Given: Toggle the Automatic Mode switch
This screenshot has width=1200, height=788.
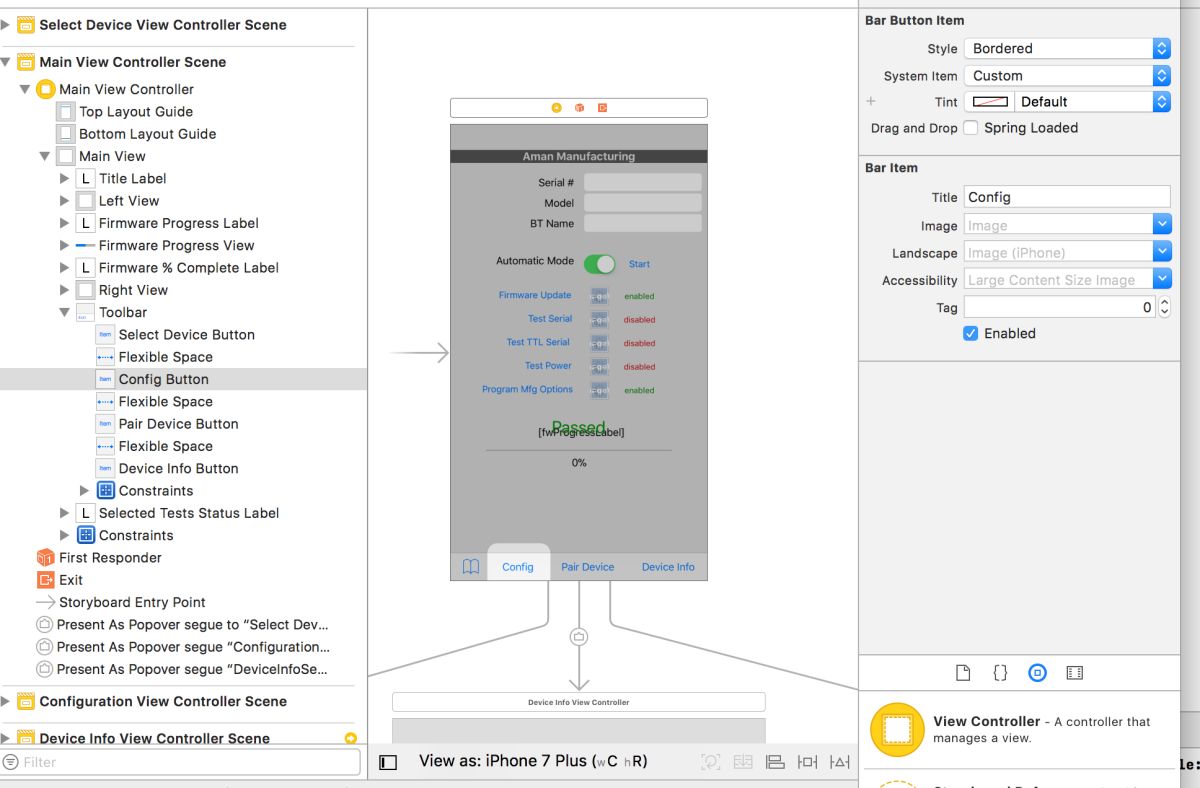Looking at the screenshot, I should [x=600, y=263].
